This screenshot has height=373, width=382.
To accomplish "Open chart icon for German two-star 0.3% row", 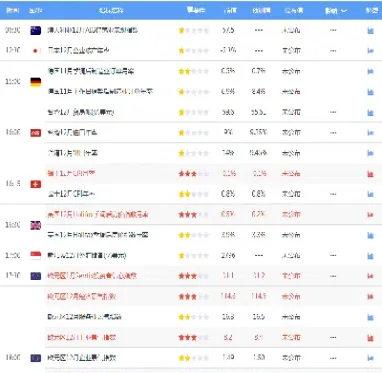I will (370, 71).
